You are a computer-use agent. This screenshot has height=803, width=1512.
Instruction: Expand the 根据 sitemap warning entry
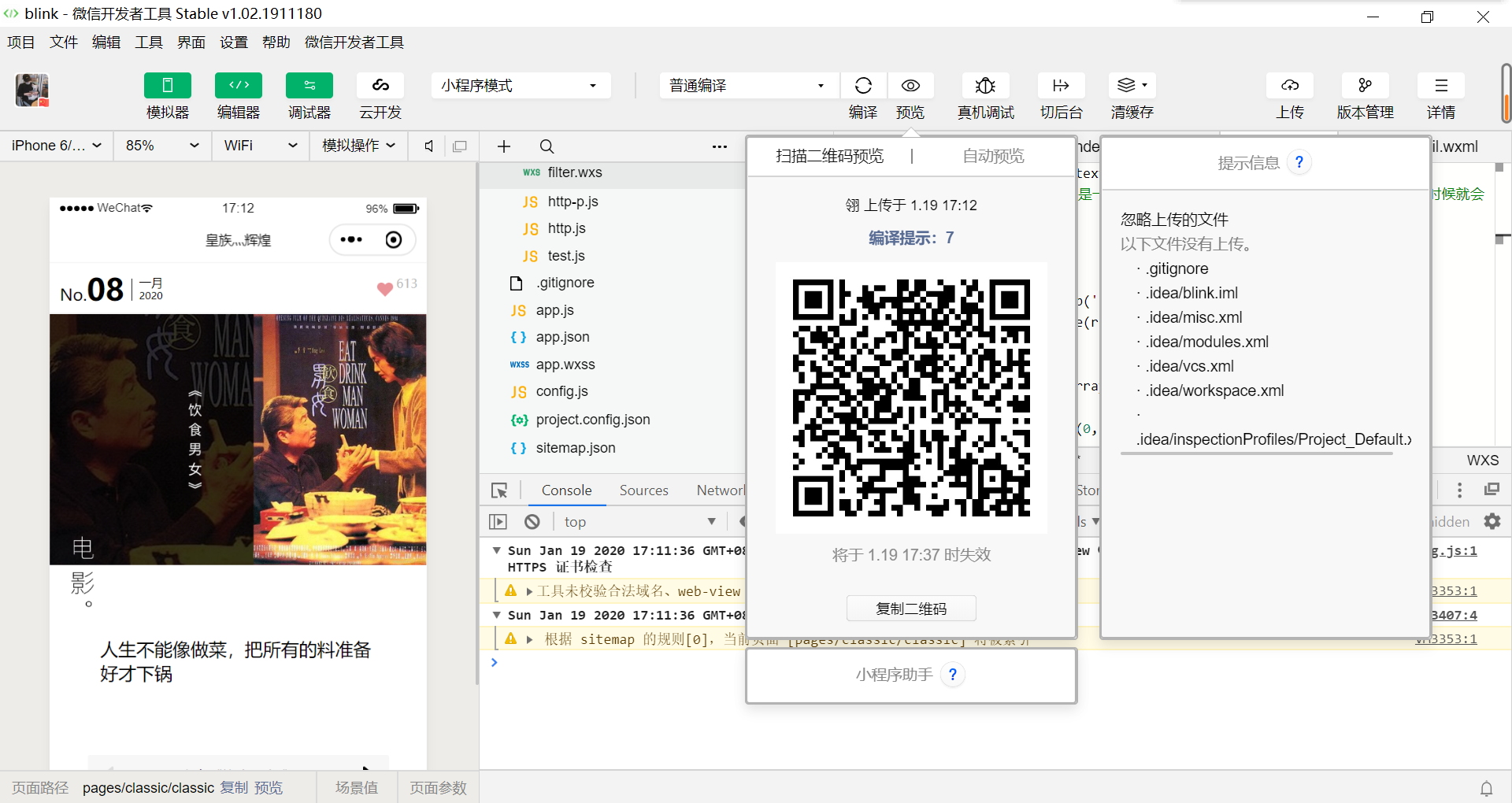(x=529, y=639)
